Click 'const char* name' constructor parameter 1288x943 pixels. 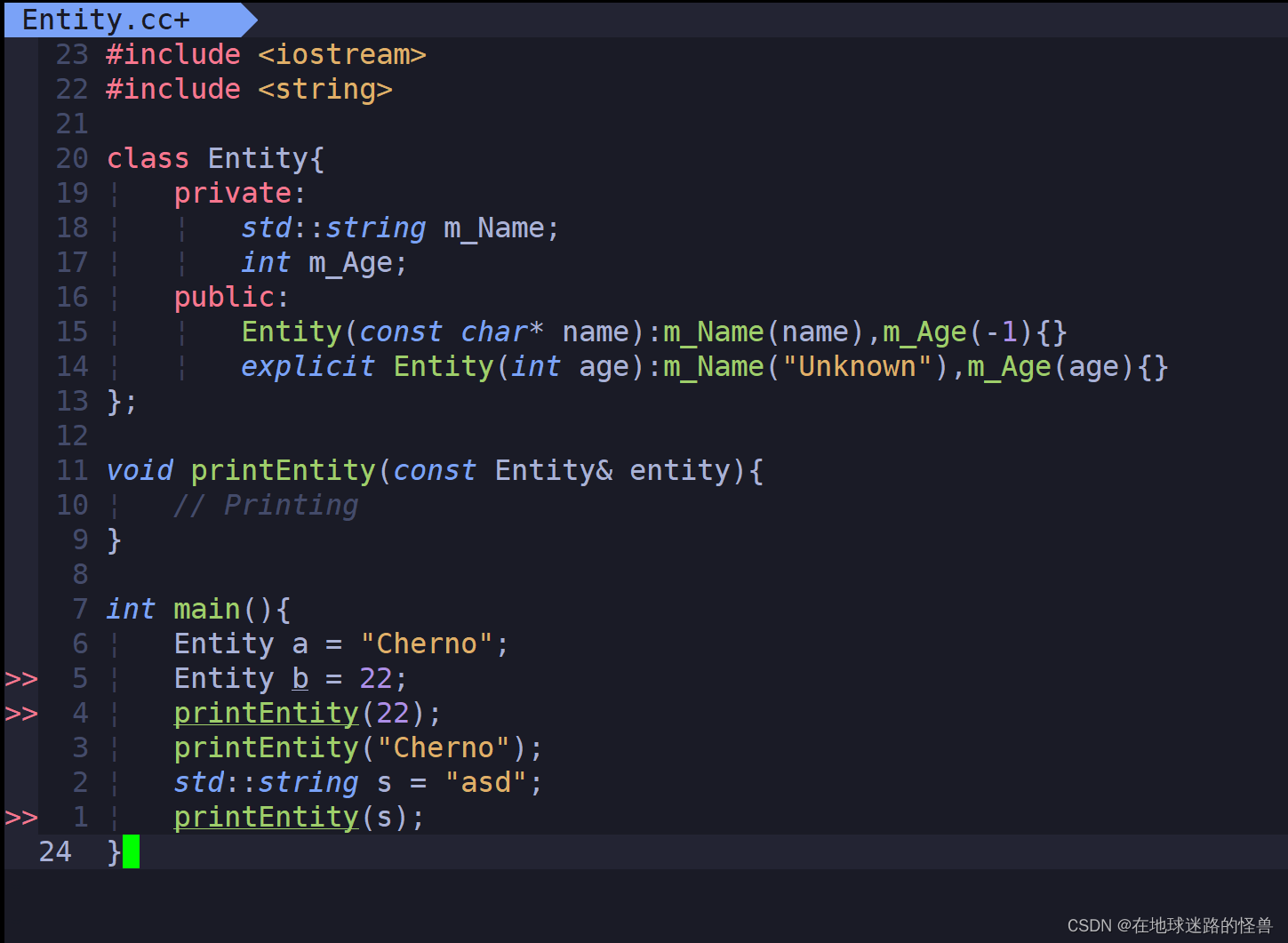494,332
